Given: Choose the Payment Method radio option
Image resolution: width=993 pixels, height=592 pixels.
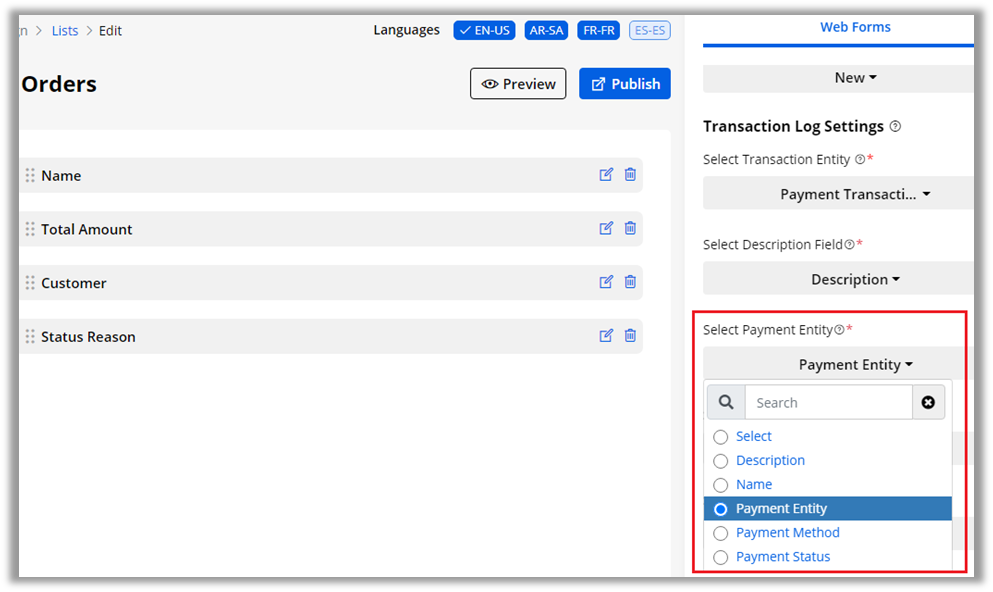Looking at the screenshot, I should [720, 533].
